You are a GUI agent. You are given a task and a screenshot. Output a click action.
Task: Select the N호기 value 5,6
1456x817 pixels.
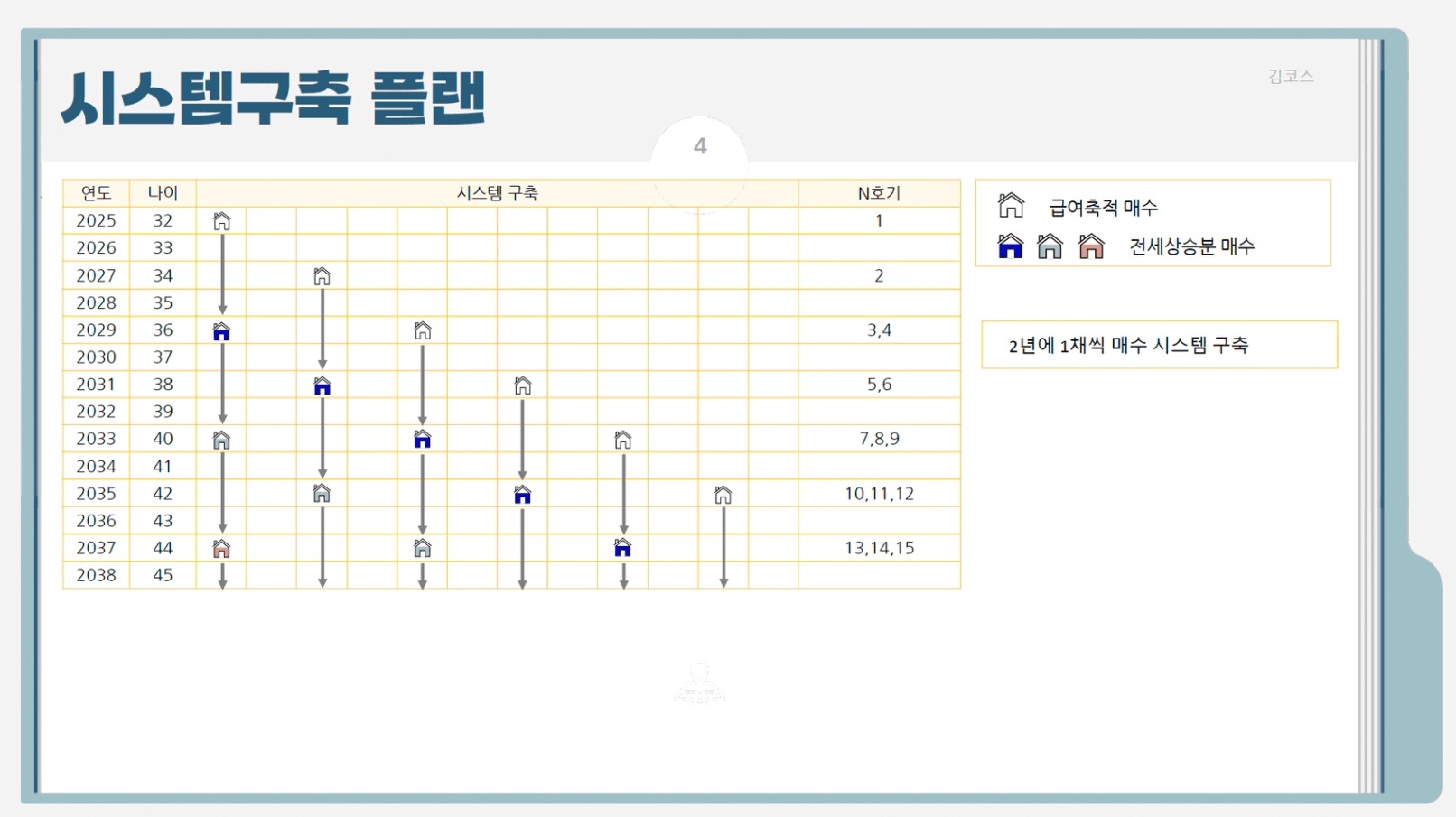point(879,384)
